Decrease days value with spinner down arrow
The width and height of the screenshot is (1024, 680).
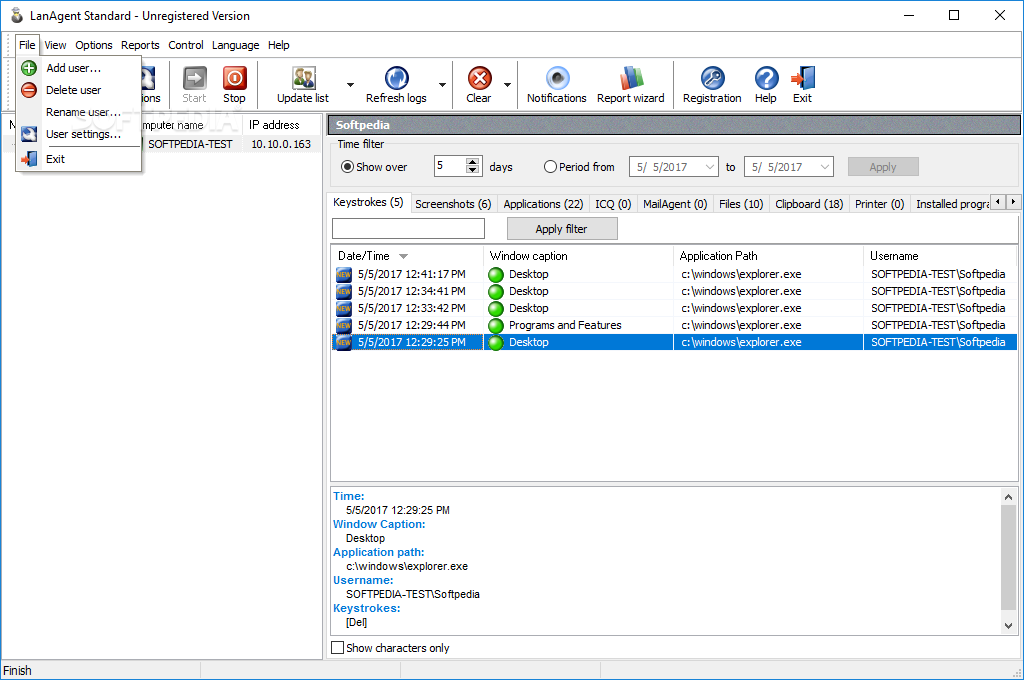tap(473, 170)
